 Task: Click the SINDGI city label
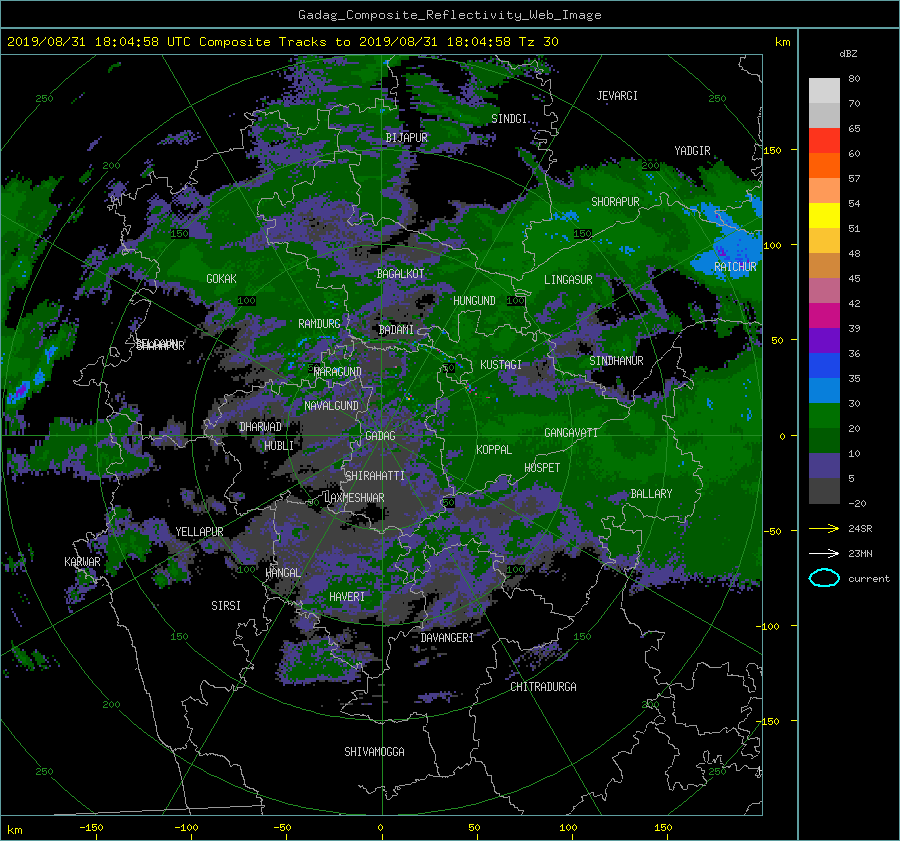509,119
